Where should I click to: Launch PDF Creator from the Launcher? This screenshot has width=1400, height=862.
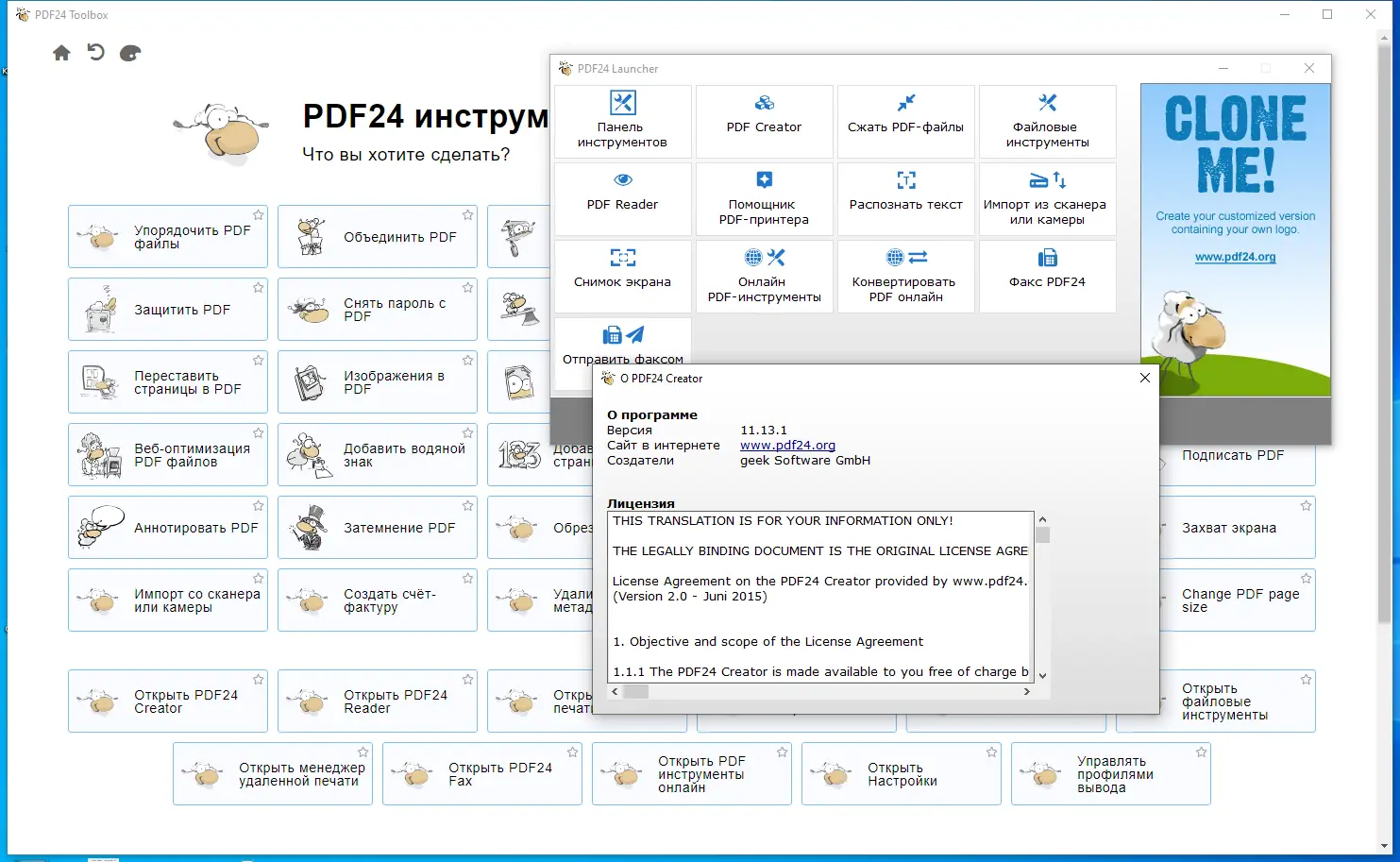[764, 122]
